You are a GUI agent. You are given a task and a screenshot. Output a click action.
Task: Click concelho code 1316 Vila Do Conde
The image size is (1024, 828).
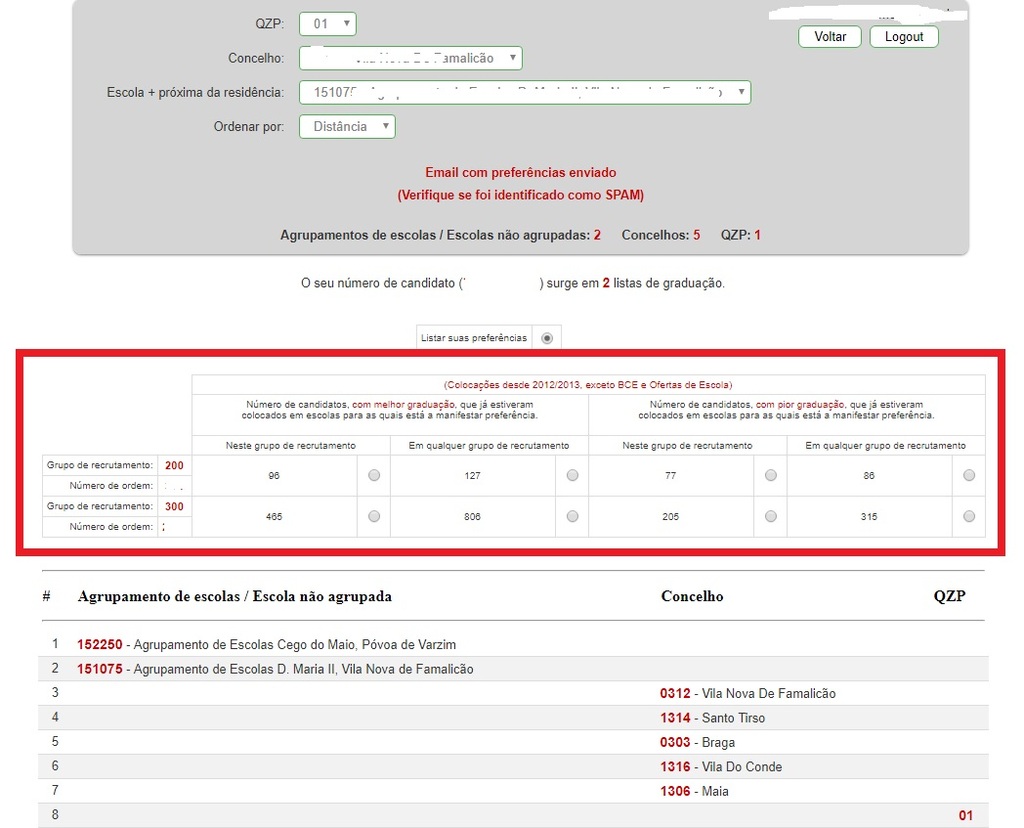tap(675, 767)
